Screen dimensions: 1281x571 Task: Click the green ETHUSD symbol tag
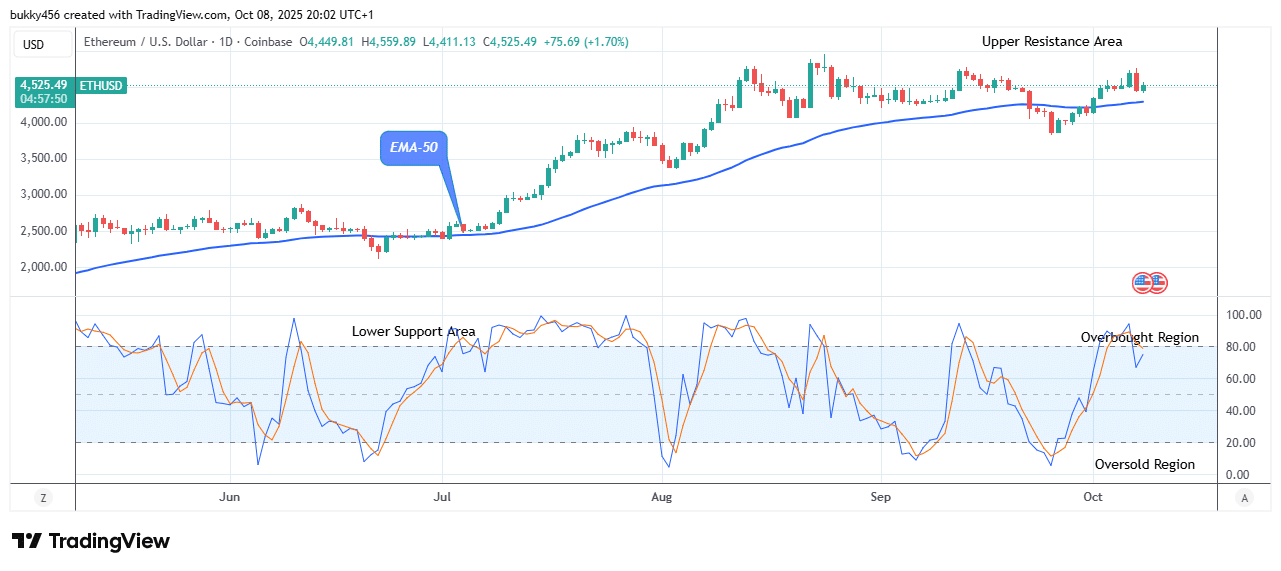pos(101,86)
